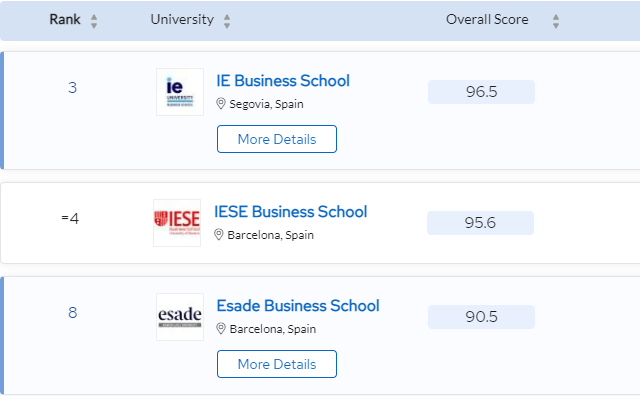
Task: Click the IESE Business School logo
Action: click(177, 223)
